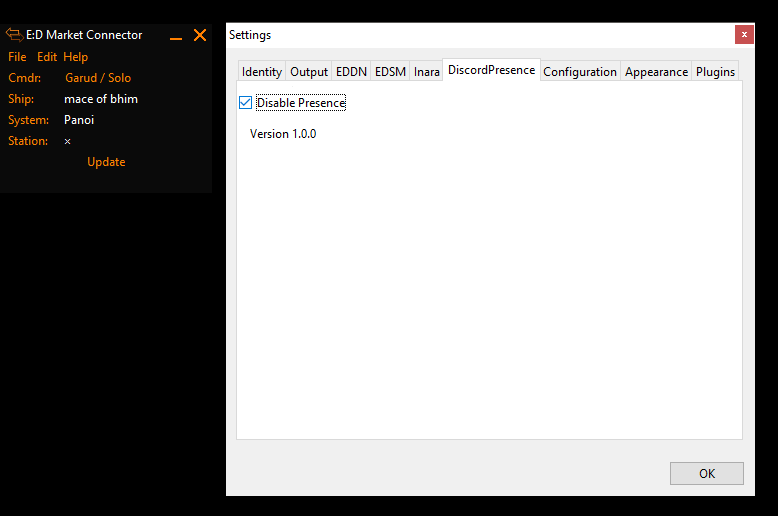Go to the EDSM tab
The image size is (778, 516).
click(390, 72)
